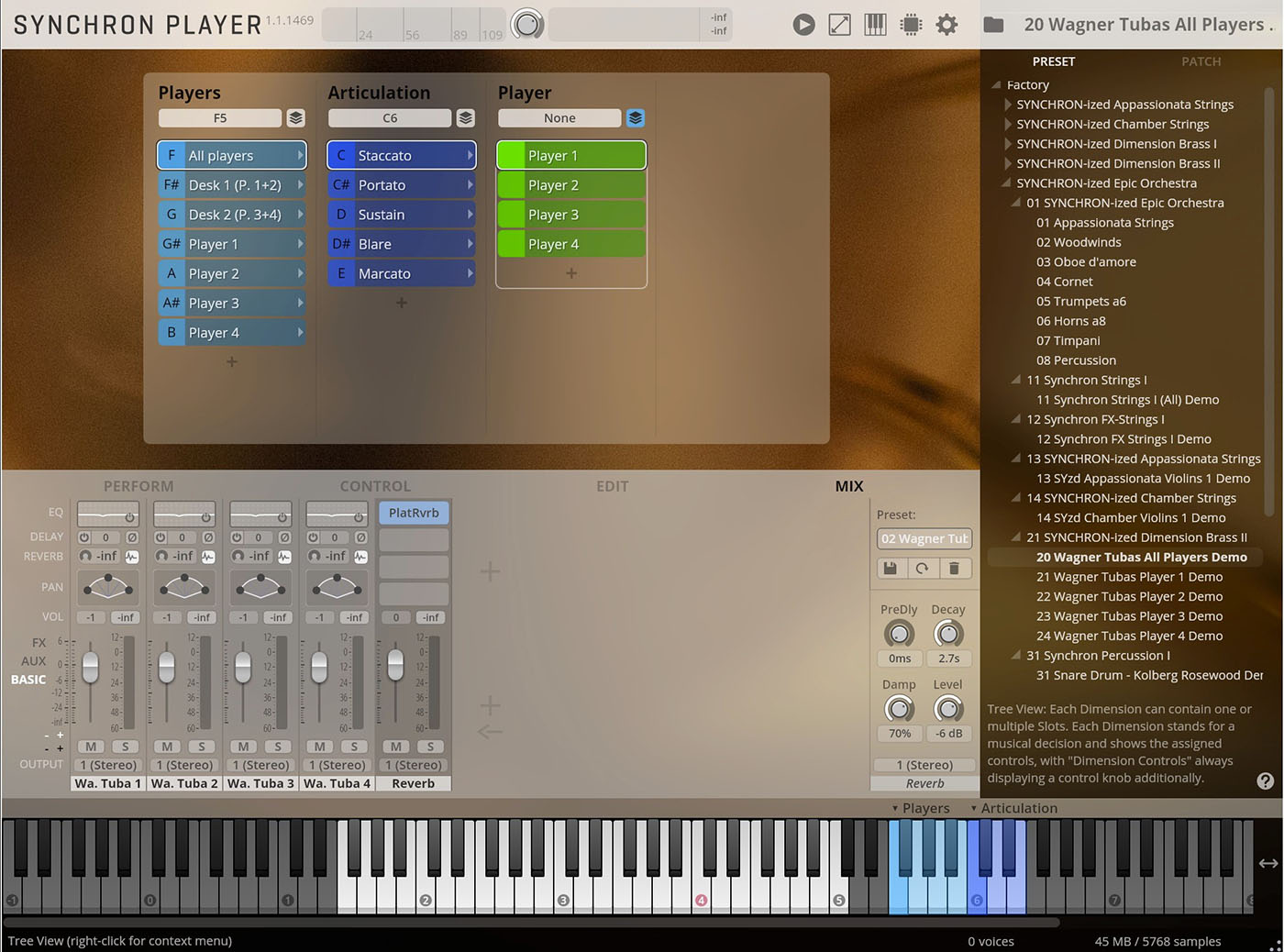Viewport: 1284px width, 952px height.
Task: Switch to the CONTROL tab
Action: 375,486
